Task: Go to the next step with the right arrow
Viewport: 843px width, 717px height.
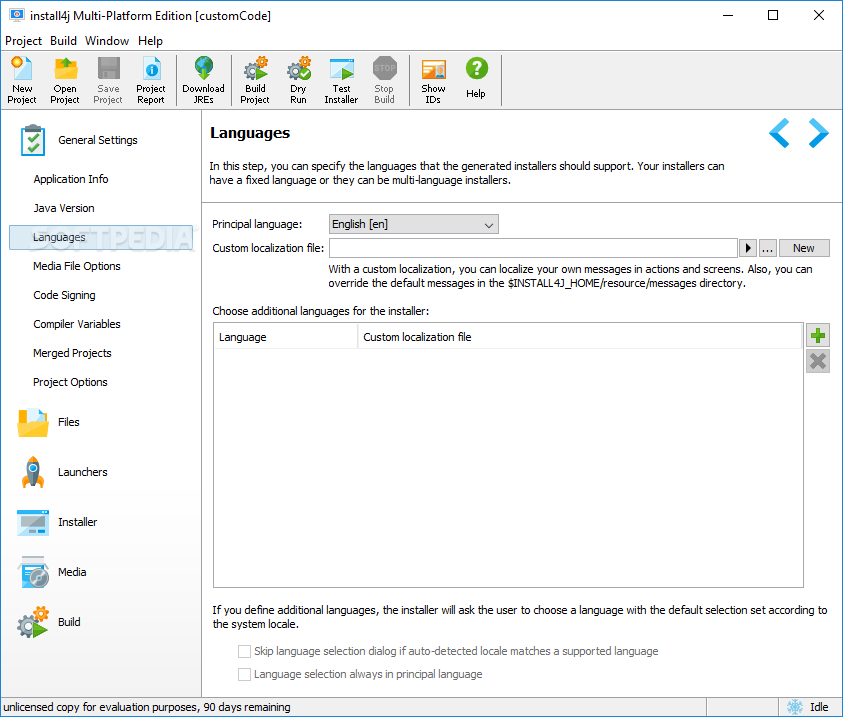Action: 818,133
